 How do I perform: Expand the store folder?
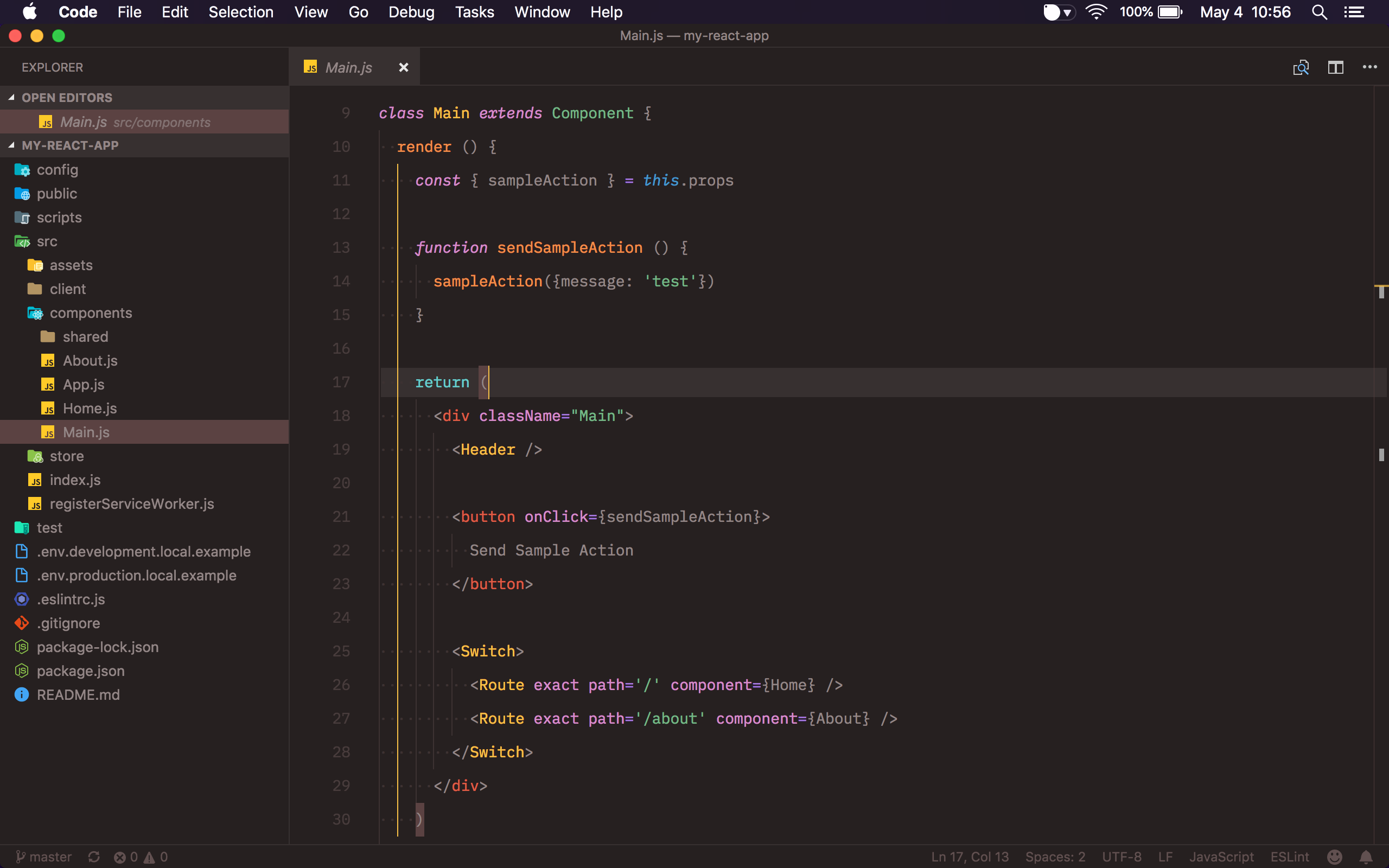[67, 456]
